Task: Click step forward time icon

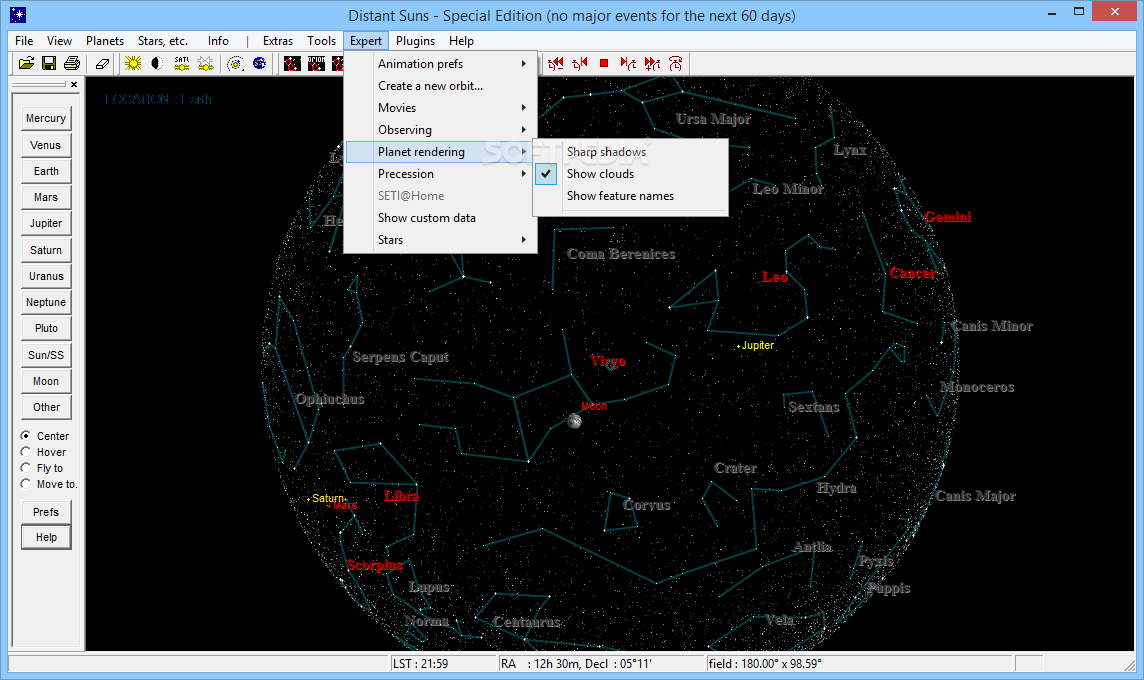Action: click(x=628, y=63)
